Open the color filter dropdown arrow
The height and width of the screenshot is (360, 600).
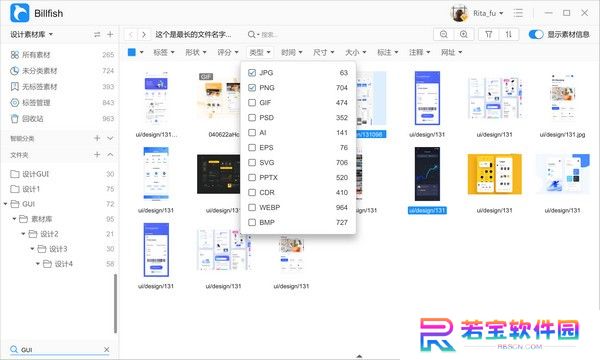pyautogui.click(x=142, y=52)
